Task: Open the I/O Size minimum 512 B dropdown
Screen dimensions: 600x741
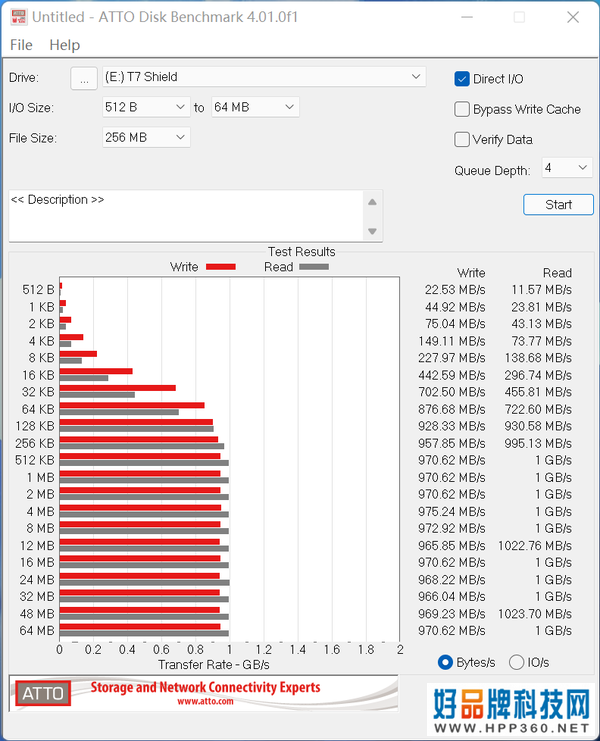Action: pos(146,107)
